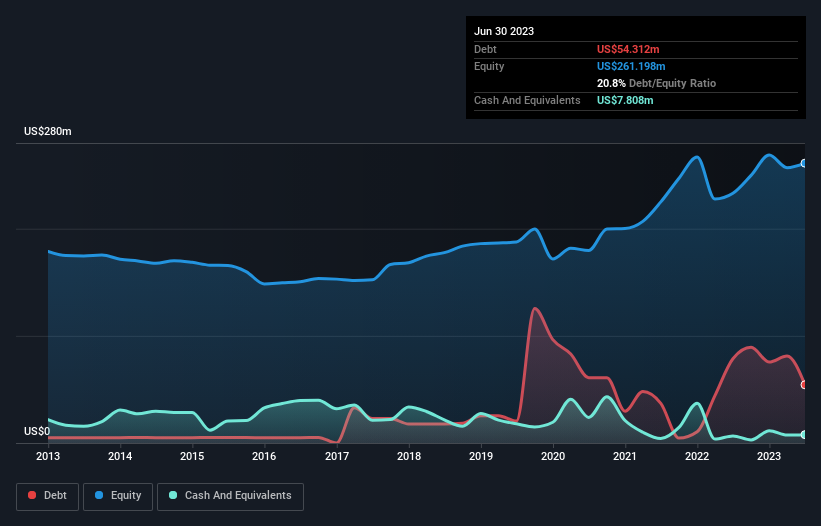Toggle the Equity series legend button
This screenshot has height=526, width=821.
click(x=118, y=496)
